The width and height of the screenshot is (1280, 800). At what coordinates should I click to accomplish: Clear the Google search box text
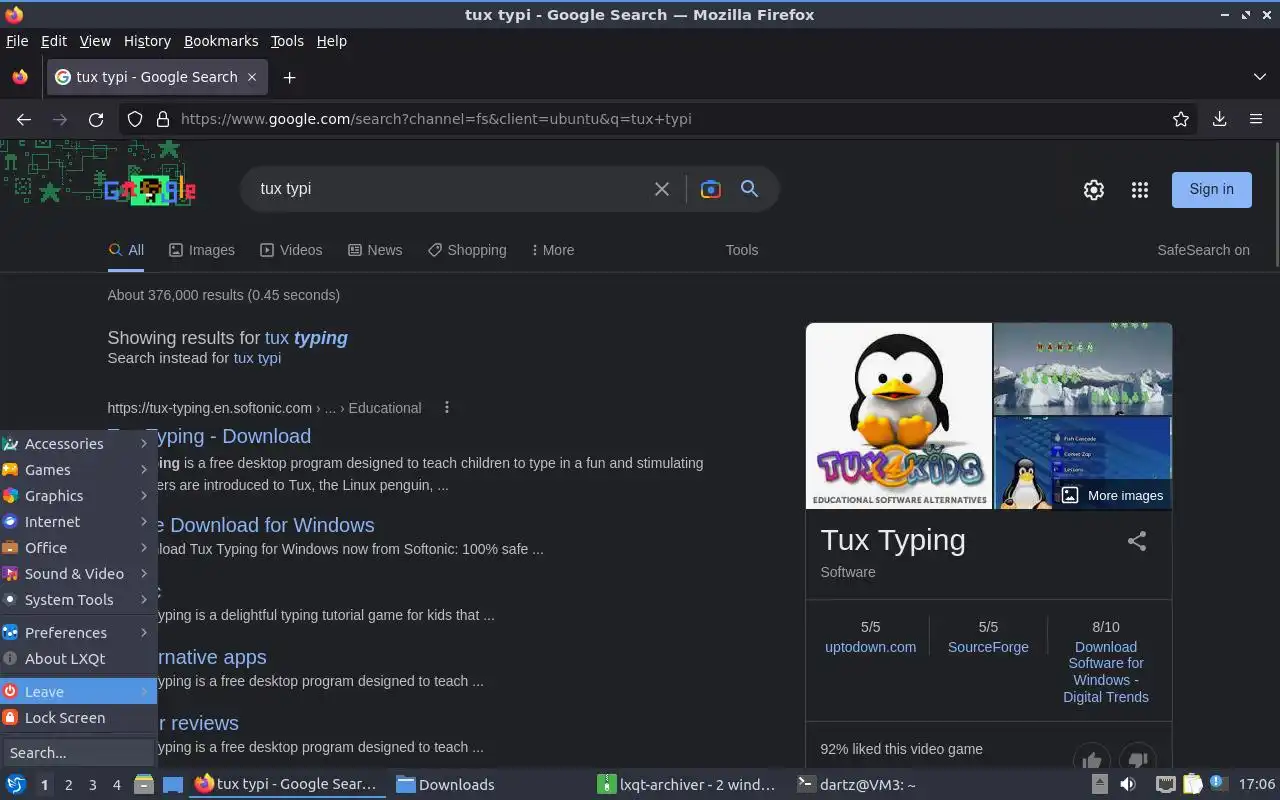(661, 189)
